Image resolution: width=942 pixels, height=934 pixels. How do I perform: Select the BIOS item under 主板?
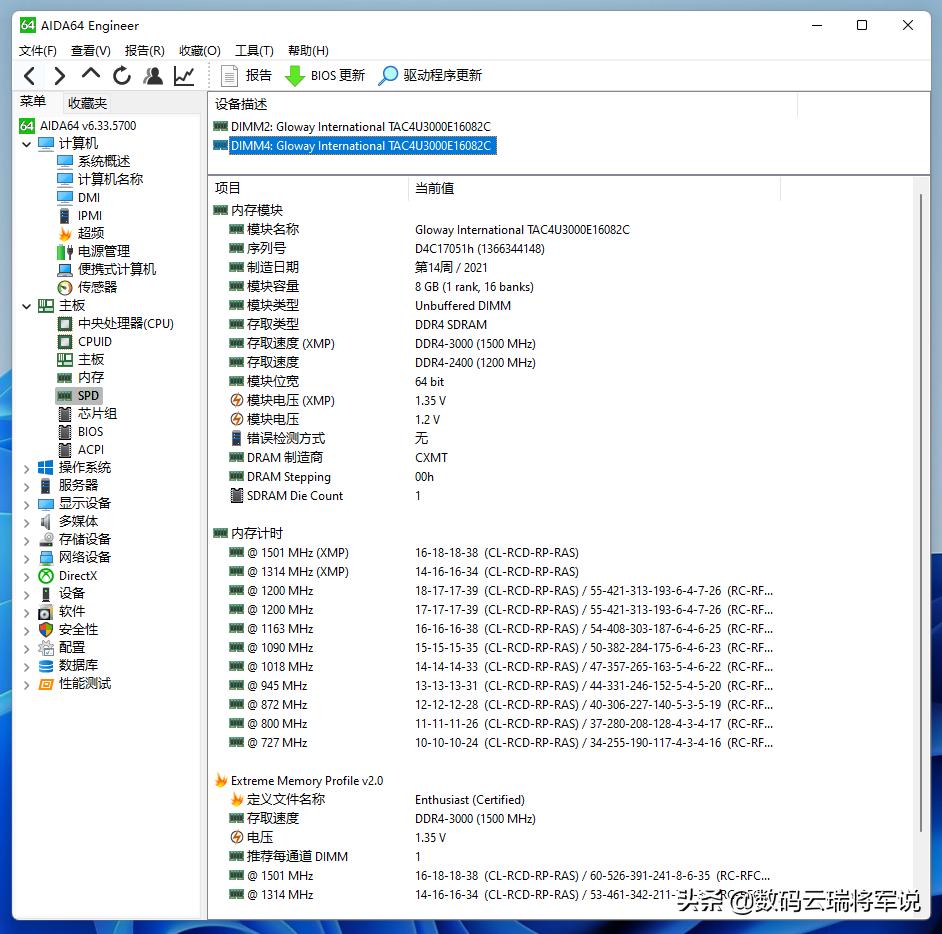[x=88, y=431]
